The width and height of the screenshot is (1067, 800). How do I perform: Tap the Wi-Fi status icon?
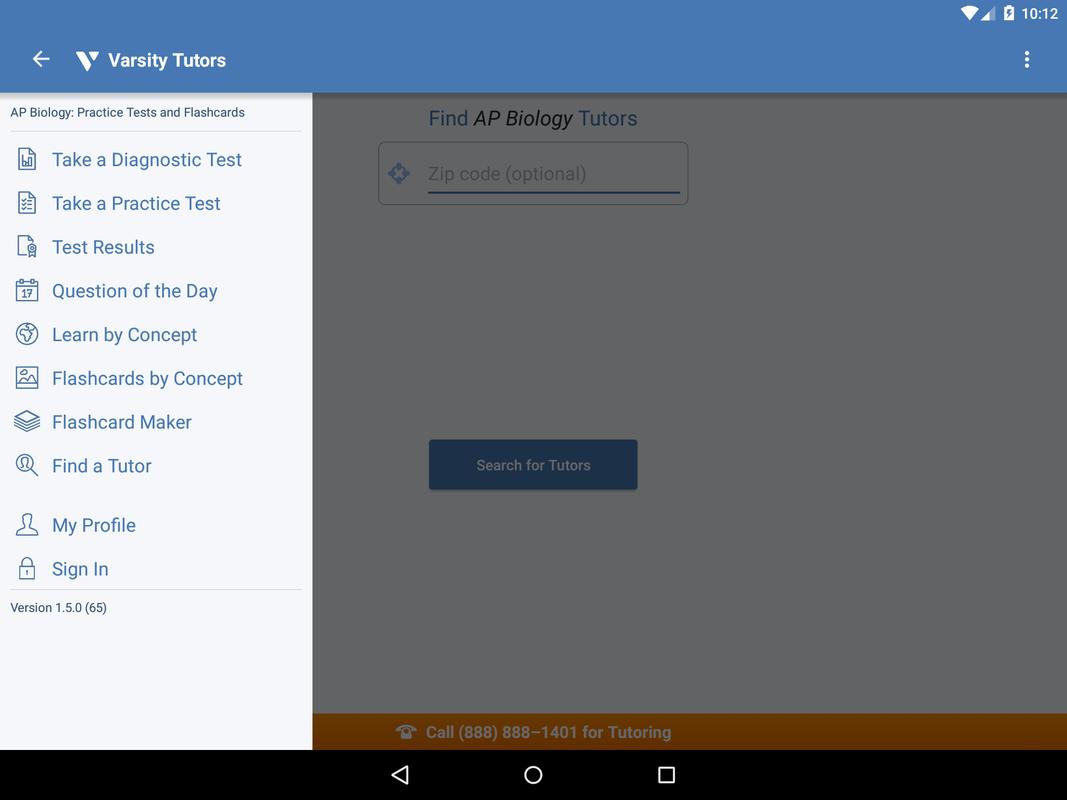[969, 13]
